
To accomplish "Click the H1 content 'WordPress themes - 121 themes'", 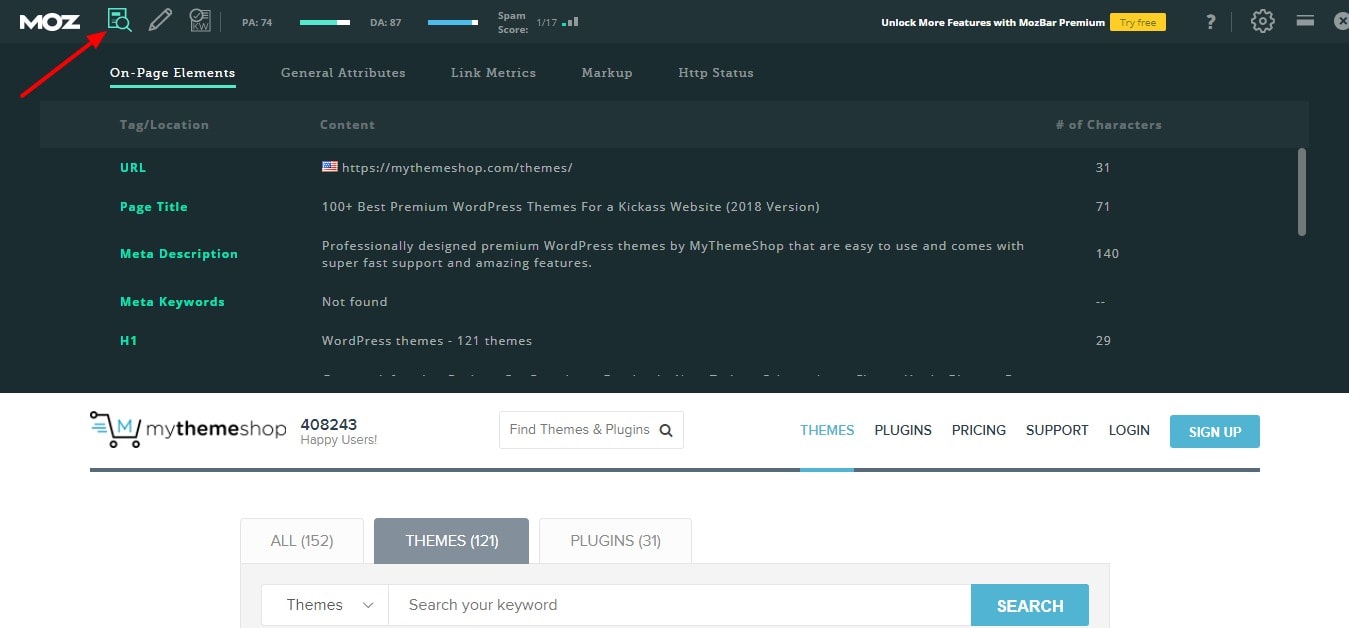I will click(427, 341).
